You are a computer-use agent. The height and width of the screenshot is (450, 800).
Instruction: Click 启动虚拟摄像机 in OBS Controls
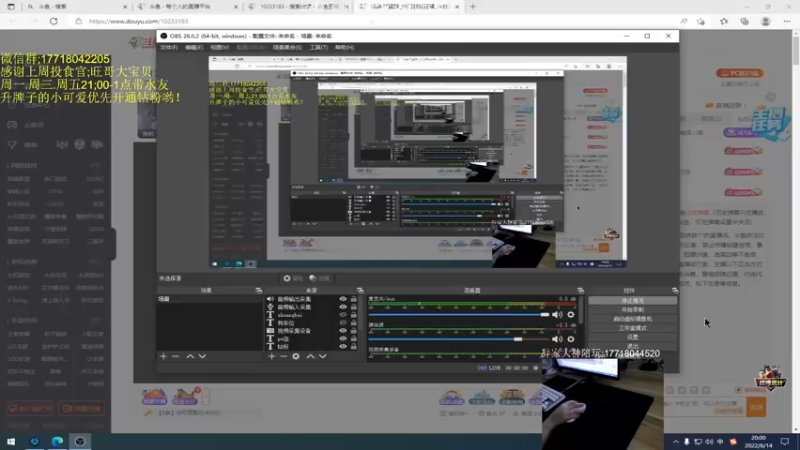633,319
